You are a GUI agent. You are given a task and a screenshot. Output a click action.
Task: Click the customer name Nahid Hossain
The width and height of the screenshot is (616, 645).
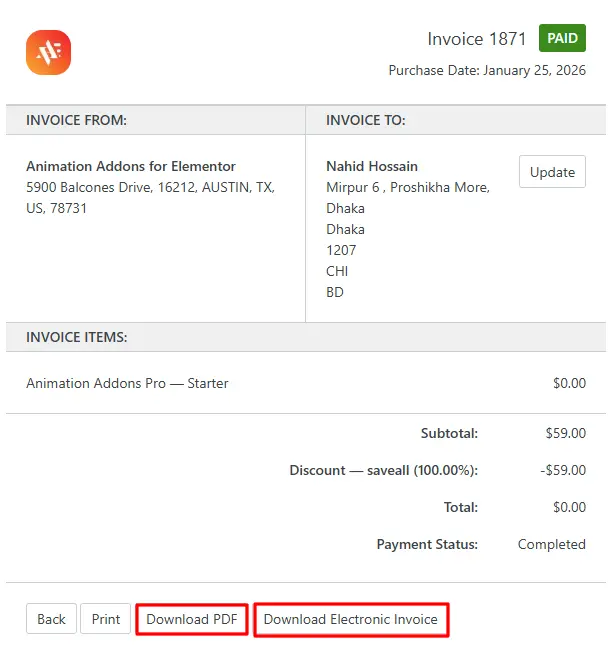[372, 166]
